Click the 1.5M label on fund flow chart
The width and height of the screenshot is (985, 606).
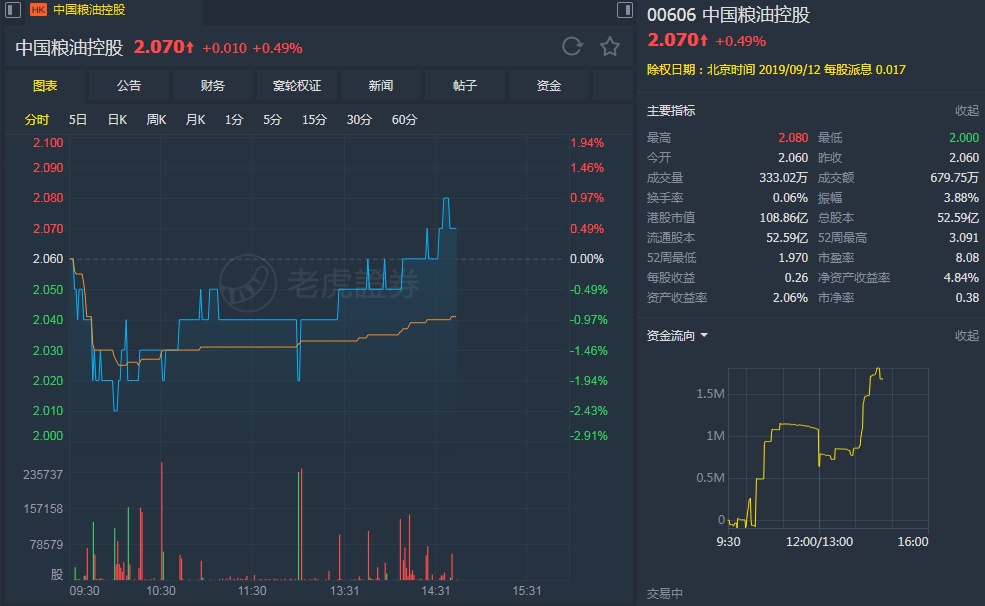click(x=710, y=394)
